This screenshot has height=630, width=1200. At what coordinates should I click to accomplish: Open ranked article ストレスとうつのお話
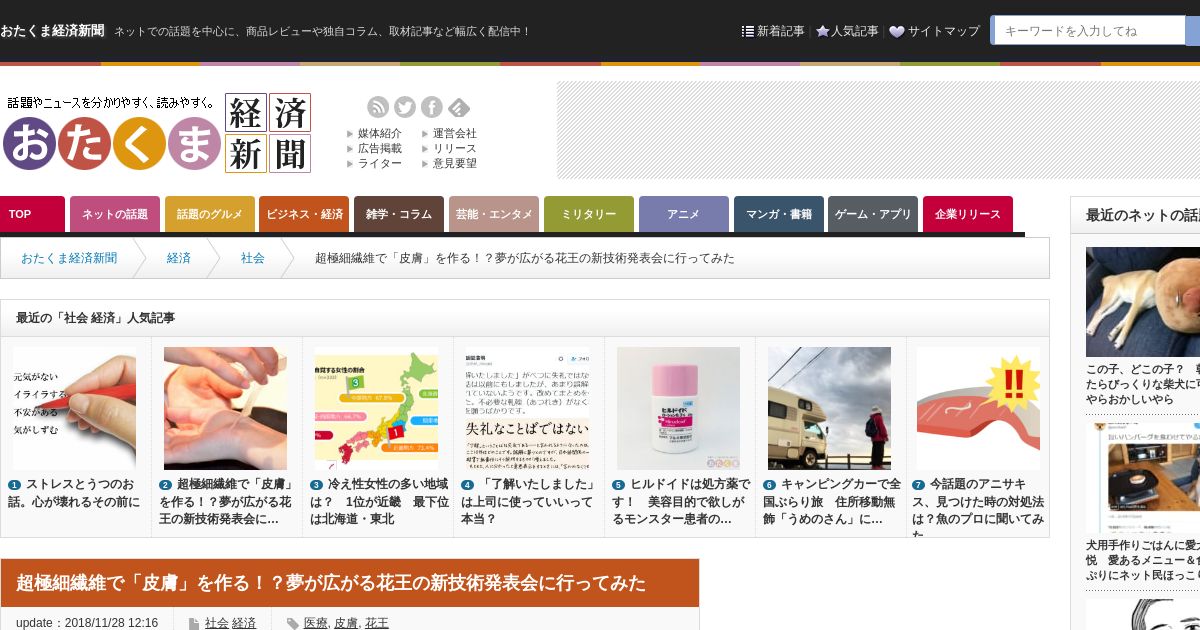74,493
